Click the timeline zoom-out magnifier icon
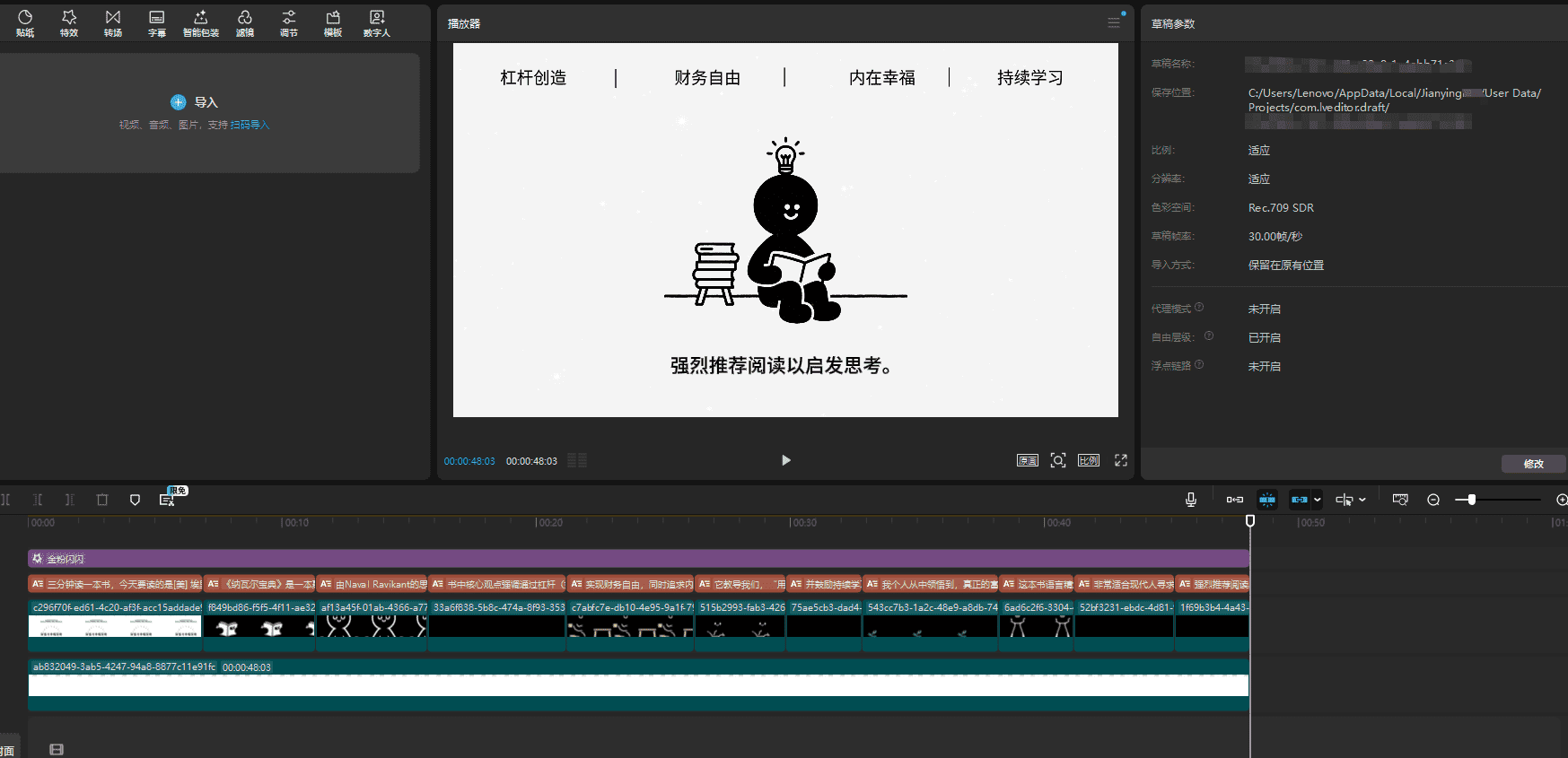The image size is (1568, 758). tap(1433, 500)
